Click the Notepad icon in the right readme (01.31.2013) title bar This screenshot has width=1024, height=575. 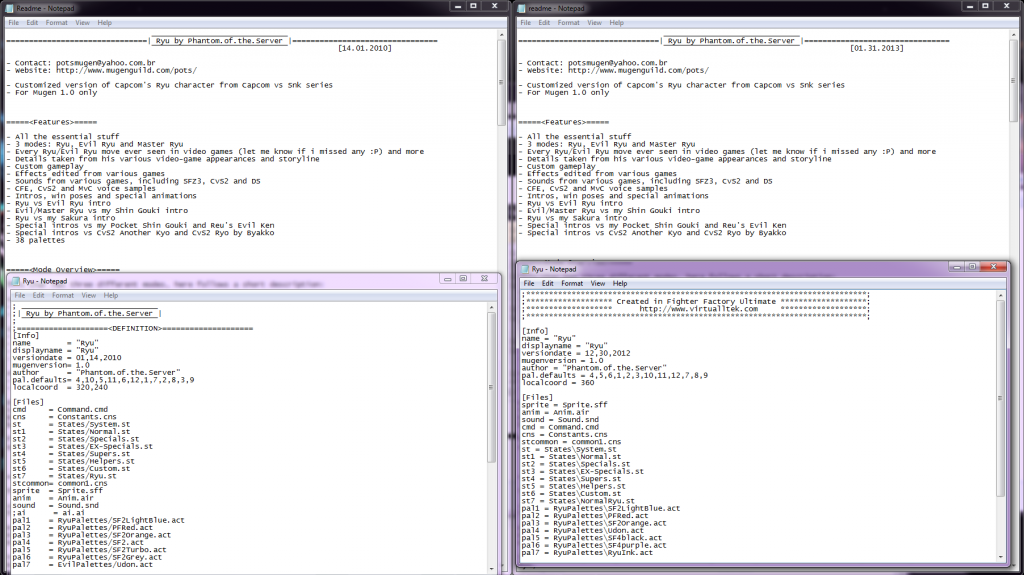521,8
